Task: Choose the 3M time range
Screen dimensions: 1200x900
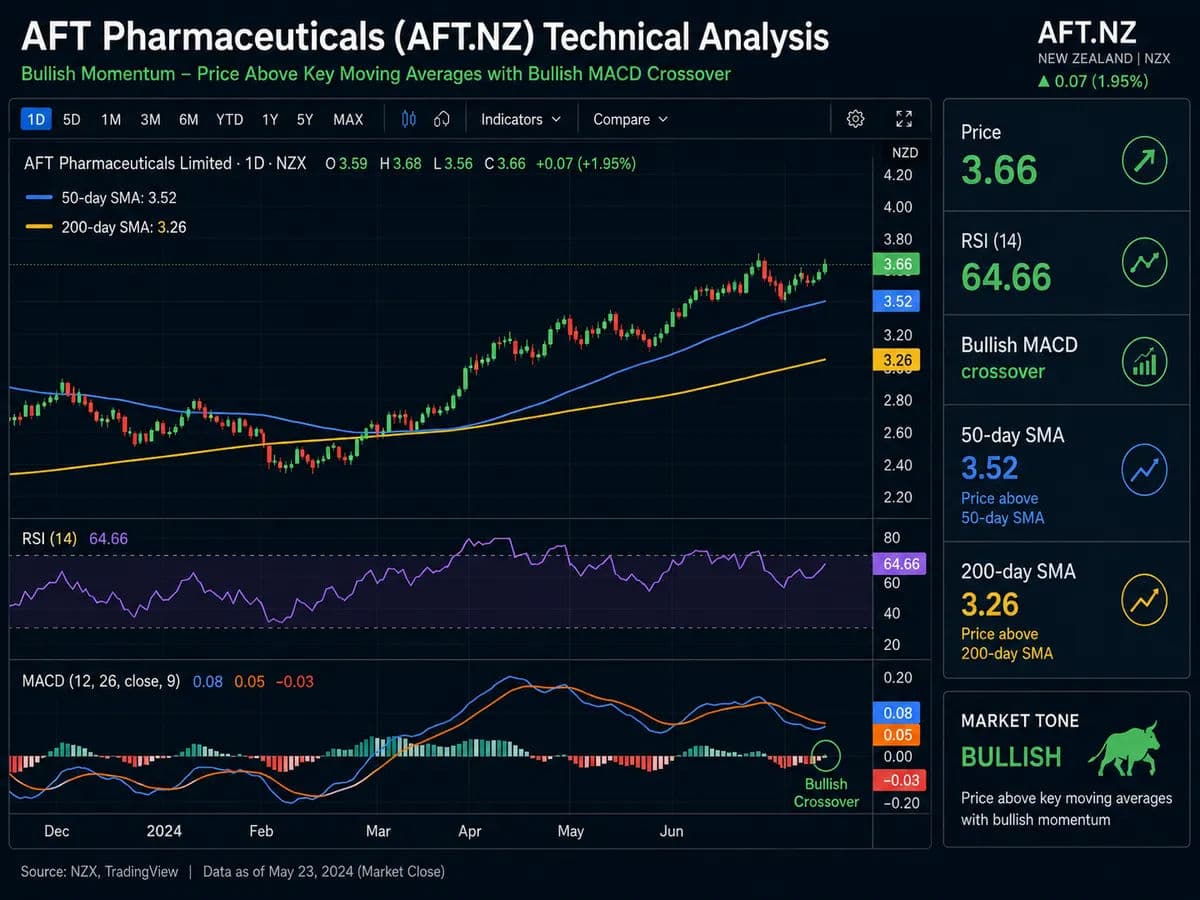Action: [x=150, y=119]
